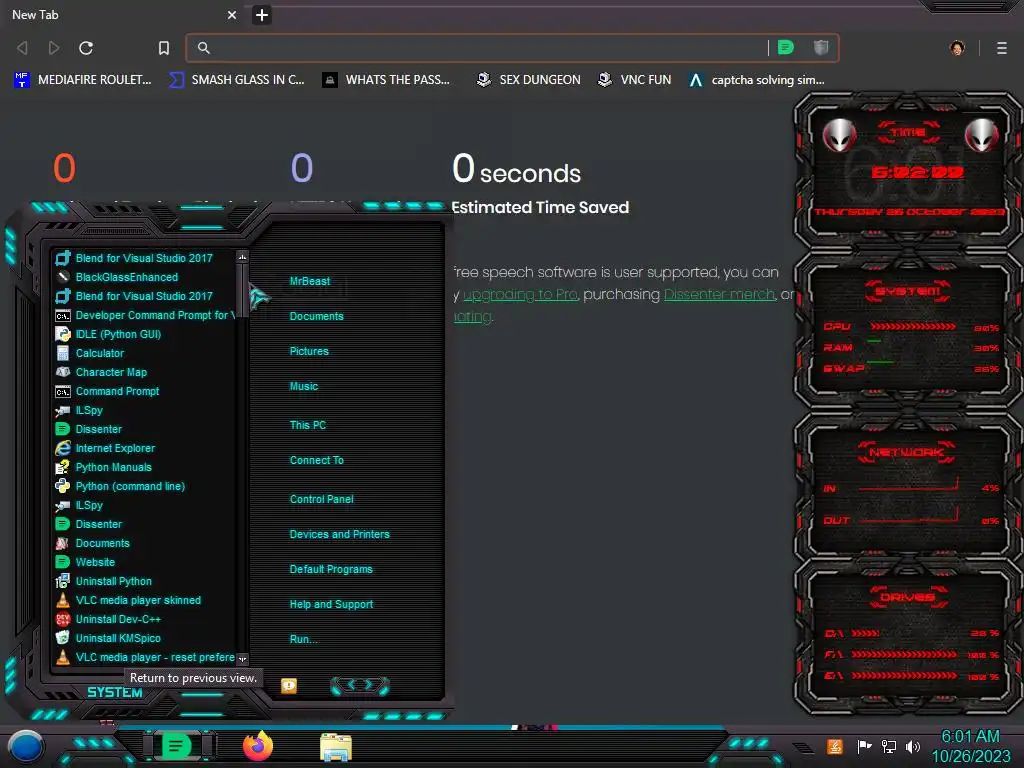Open Pictures from start menu

[x=309, y=351]
